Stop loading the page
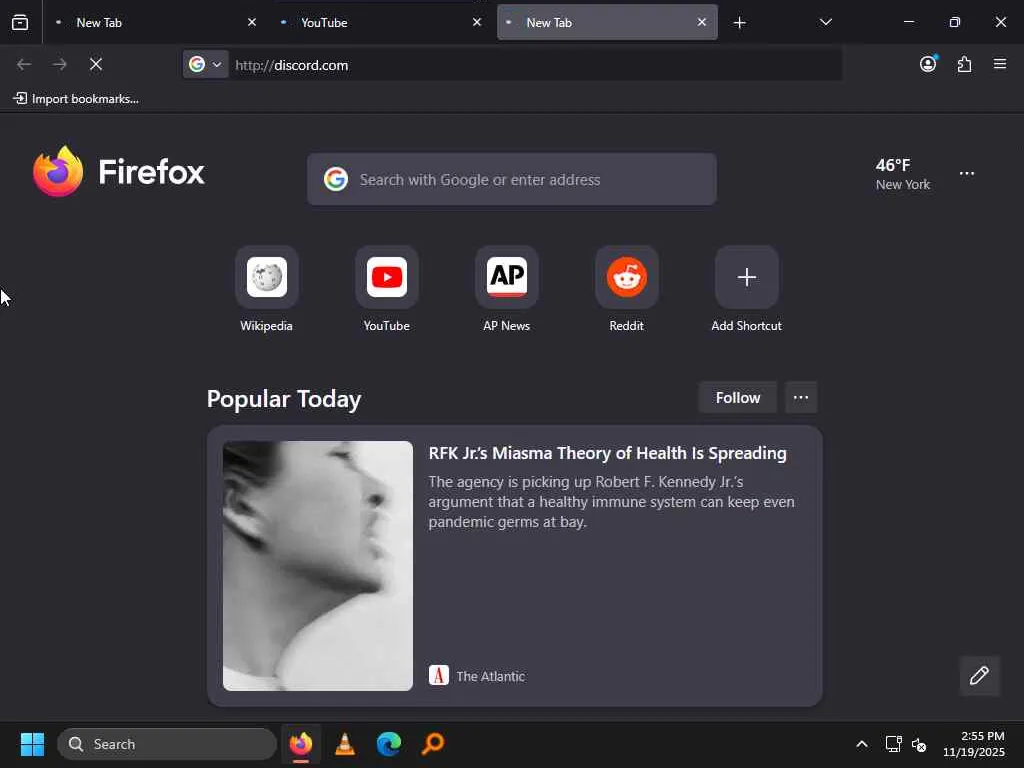 click(96, 64)
